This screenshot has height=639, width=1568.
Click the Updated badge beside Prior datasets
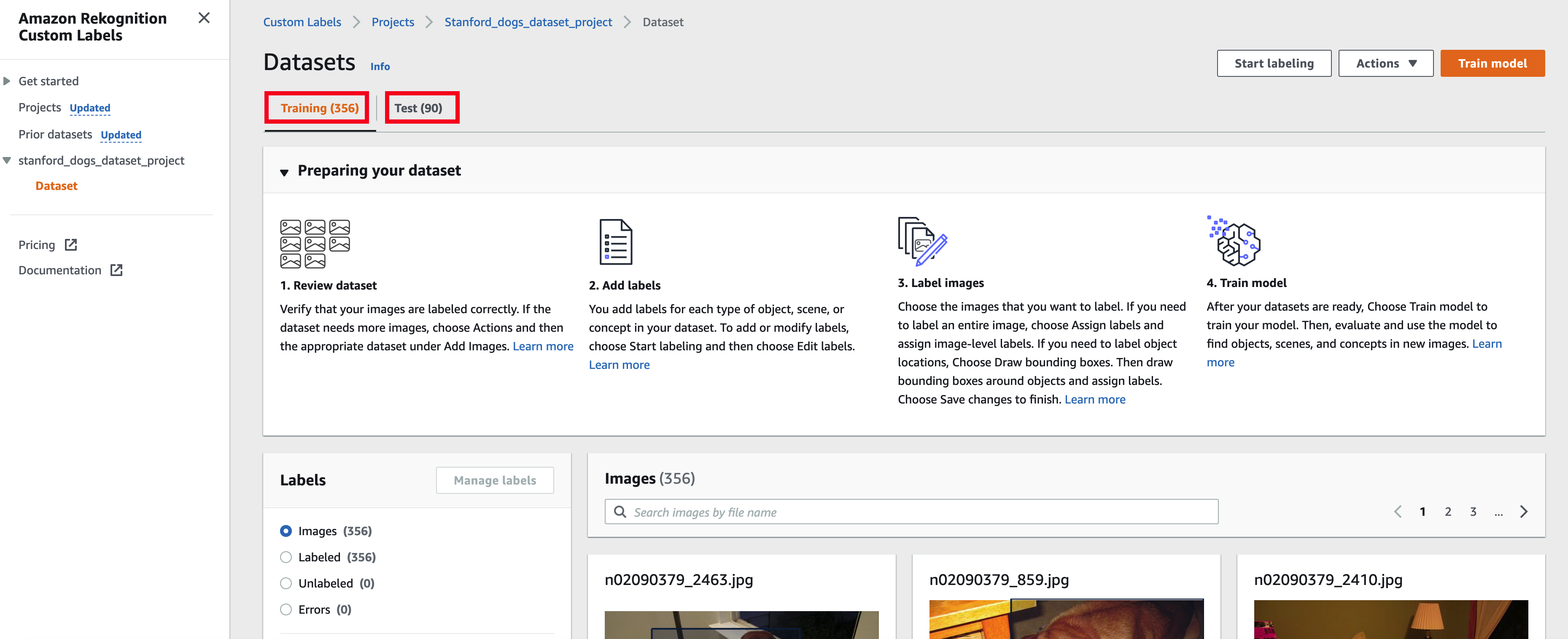(x=121, y=135)
